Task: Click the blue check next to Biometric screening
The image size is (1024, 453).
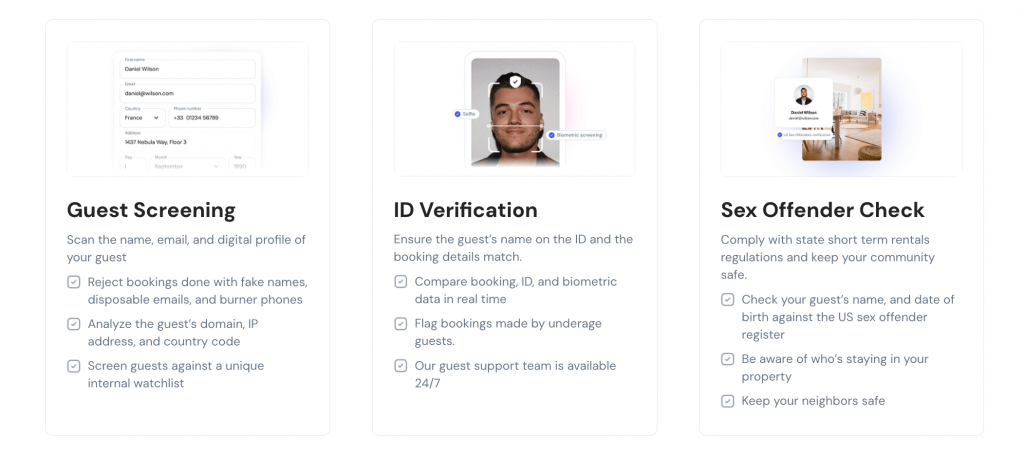Action: [x=551, y=134]
